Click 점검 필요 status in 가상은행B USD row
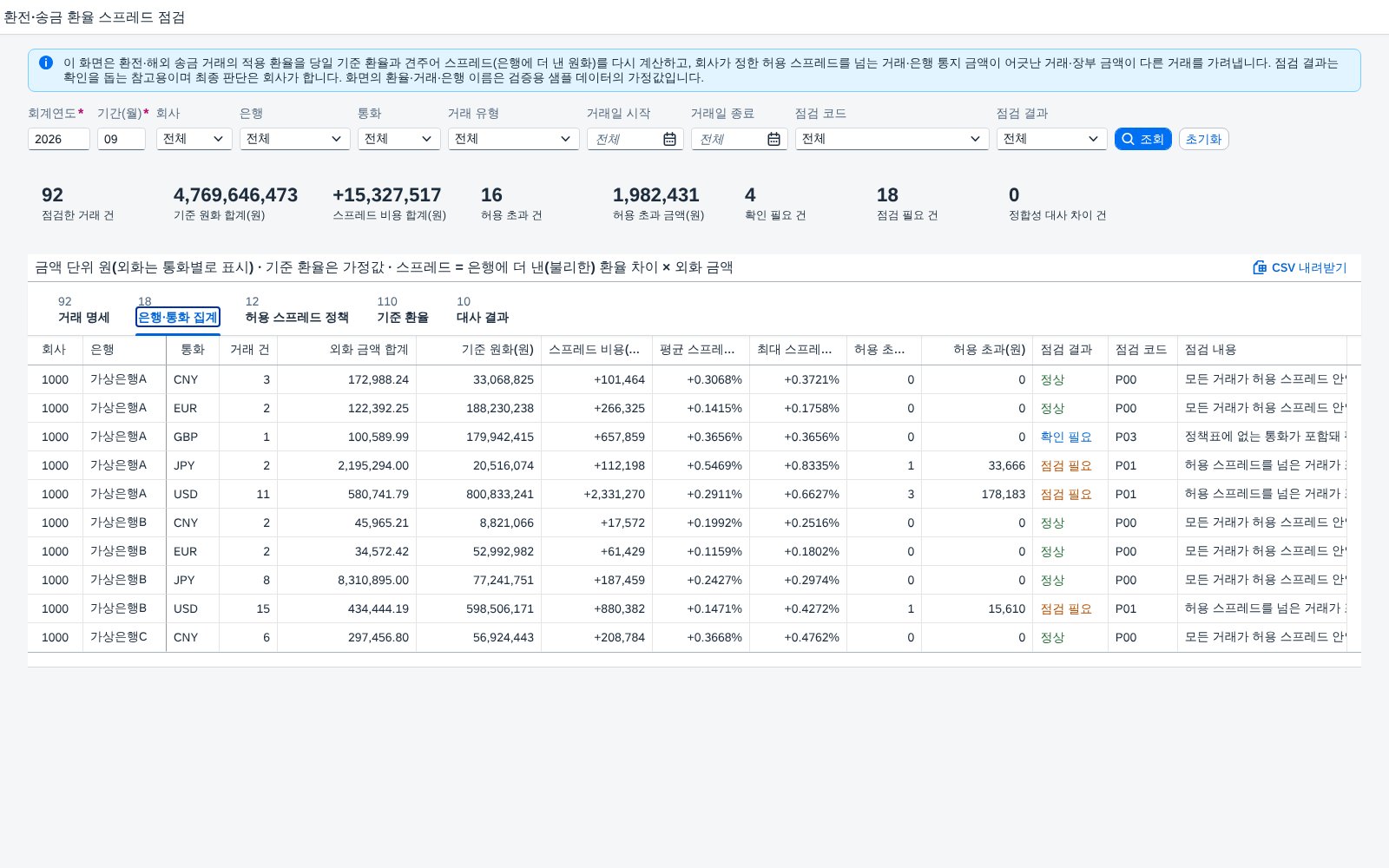This screenshot has height=868, width=1389. (1066, 608)
